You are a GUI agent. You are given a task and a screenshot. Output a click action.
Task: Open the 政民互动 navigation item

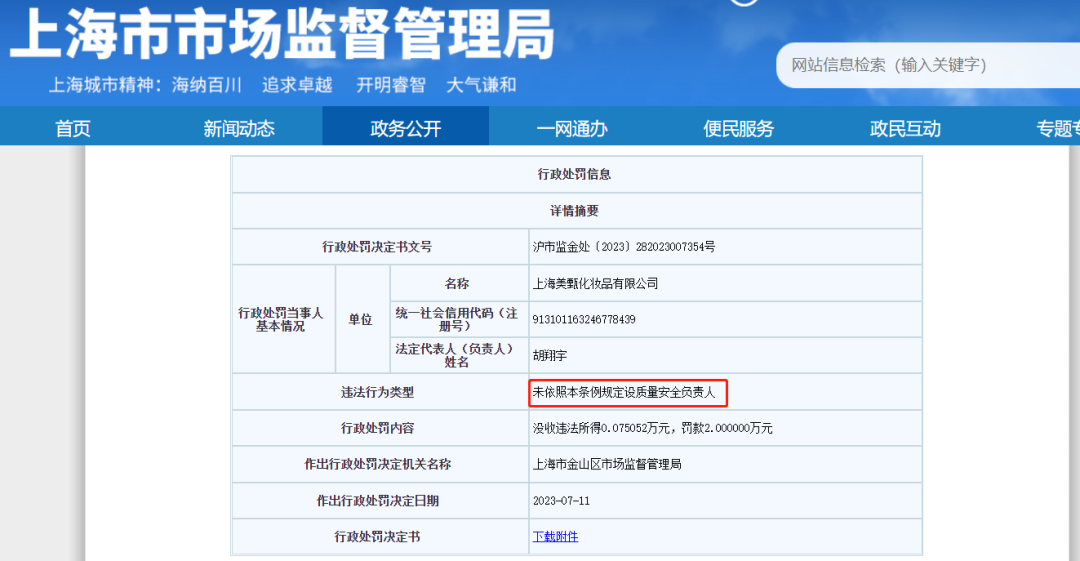click(905, 128)
